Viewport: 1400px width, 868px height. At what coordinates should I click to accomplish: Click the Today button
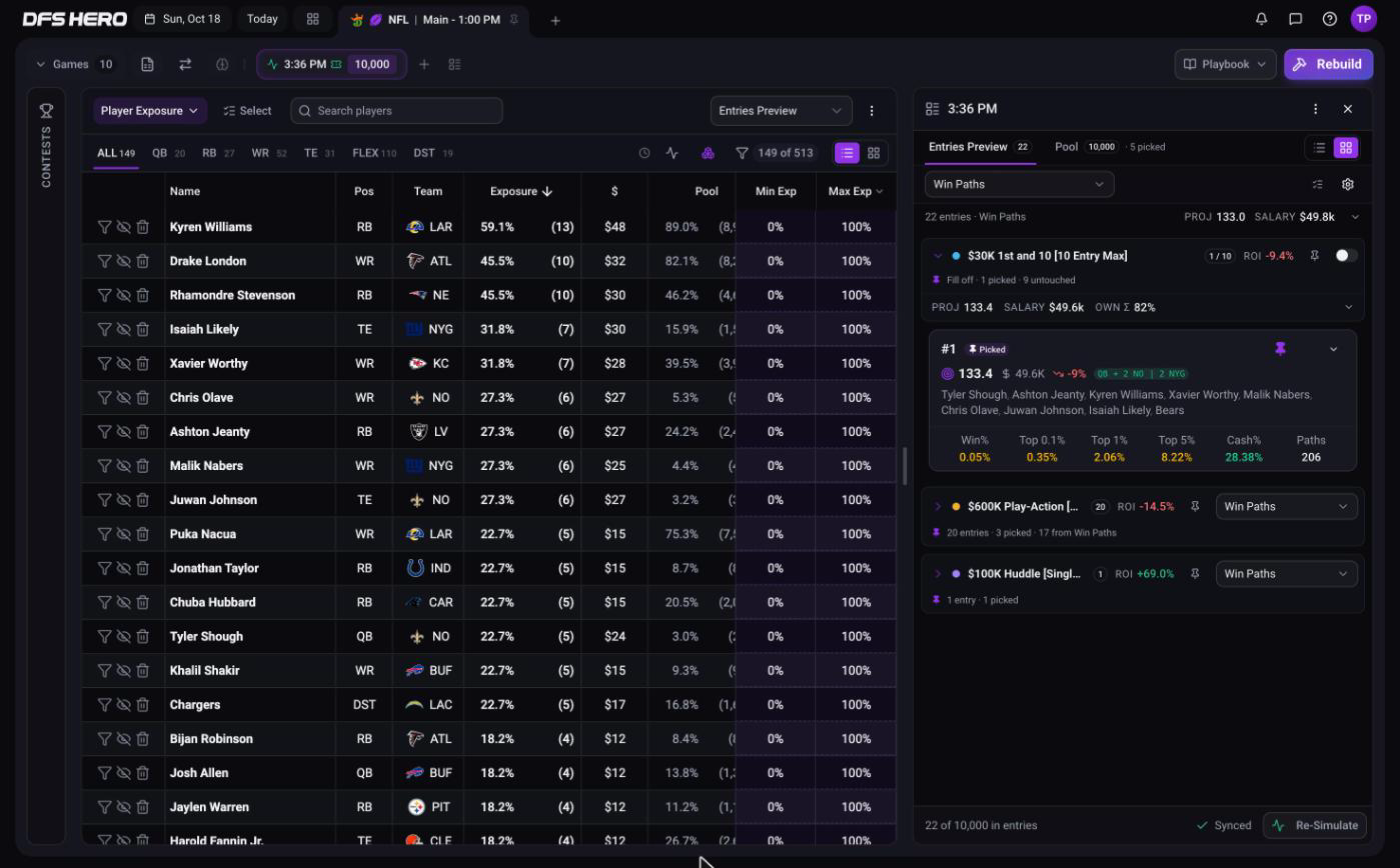pyautogui.click(x=262, y=19)
